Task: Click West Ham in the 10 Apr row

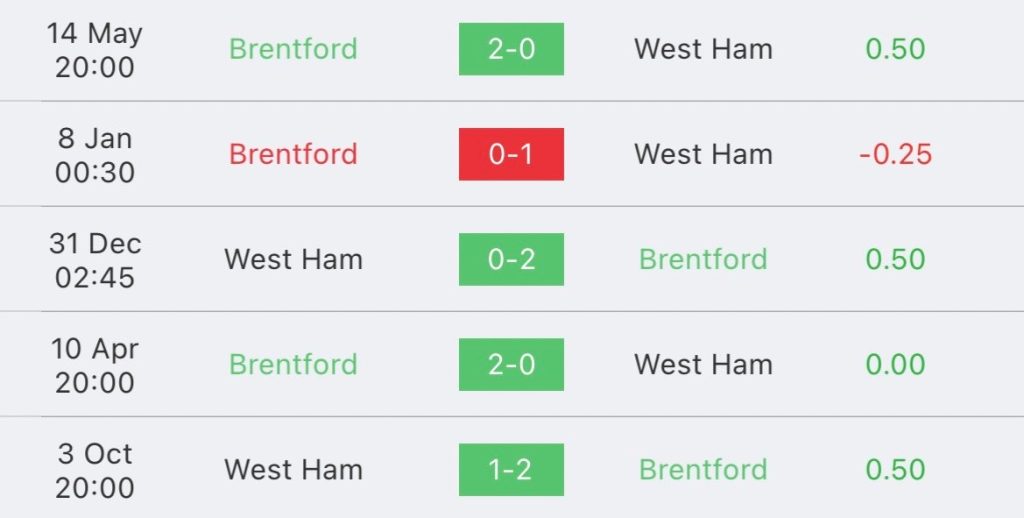Action: point(703,364)
